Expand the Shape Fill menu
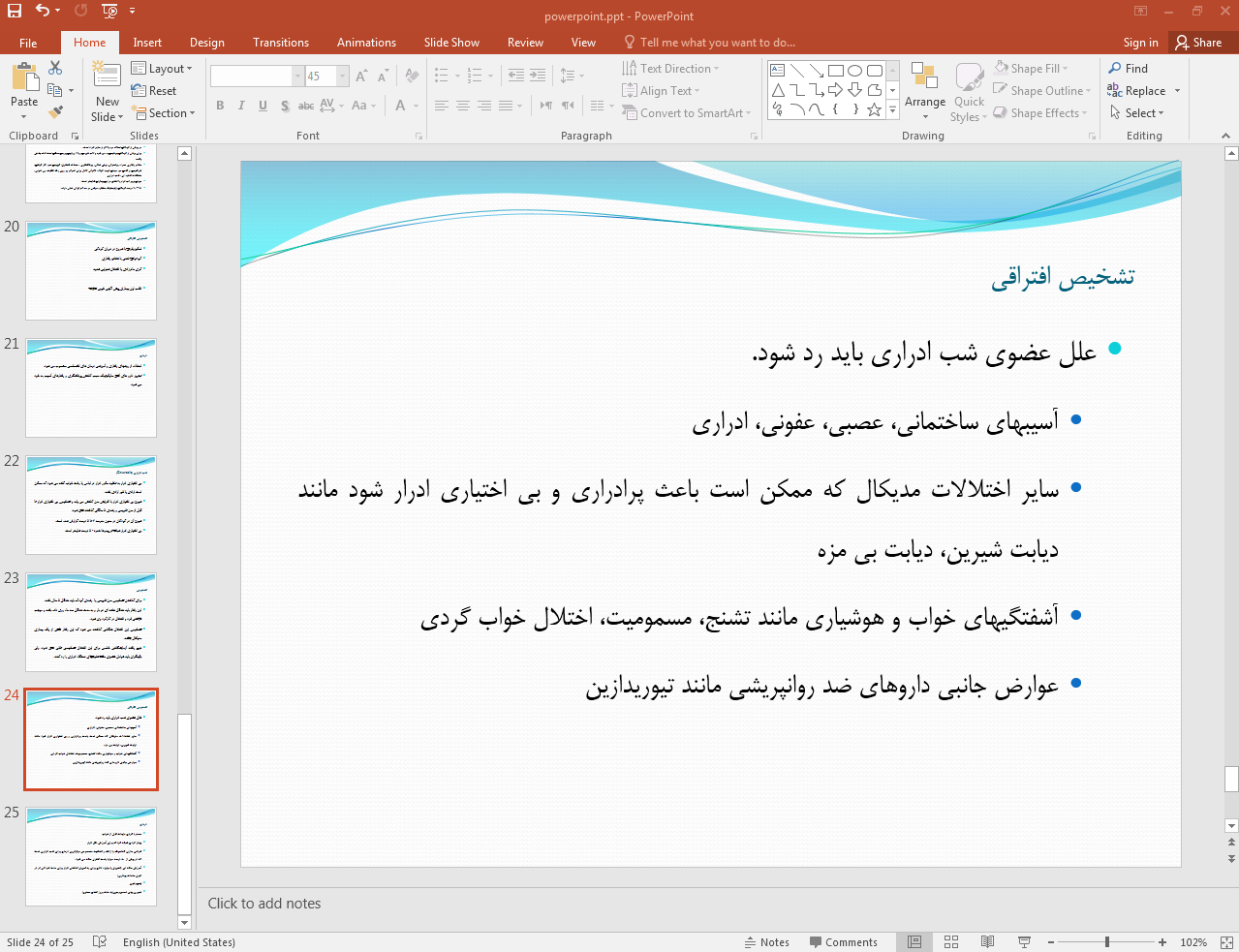Image resolution: width=1239 pixels, height=952 pixels. 1031,69
